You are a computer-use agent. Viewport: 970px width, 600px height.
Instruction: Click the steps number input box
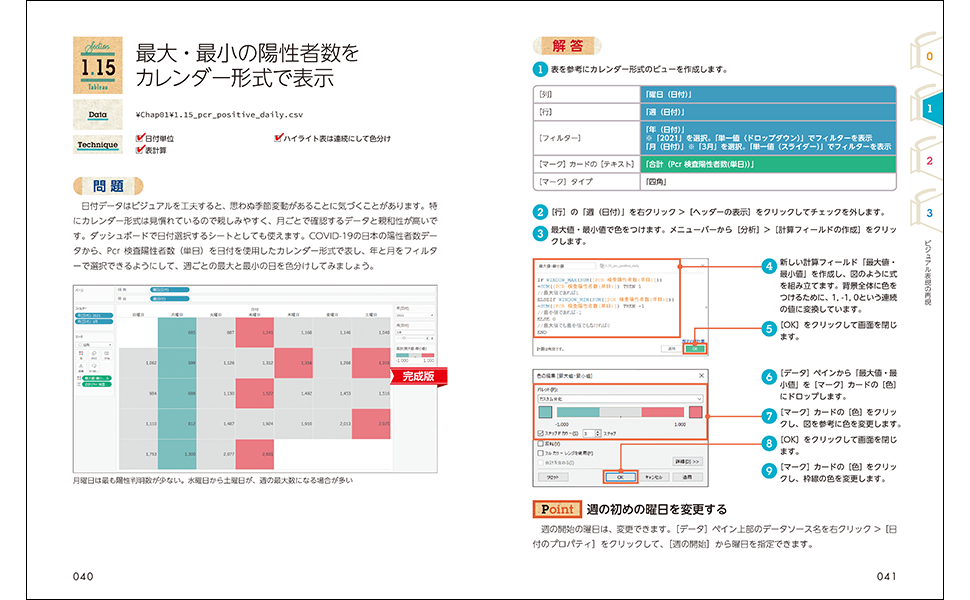[588, 433]
